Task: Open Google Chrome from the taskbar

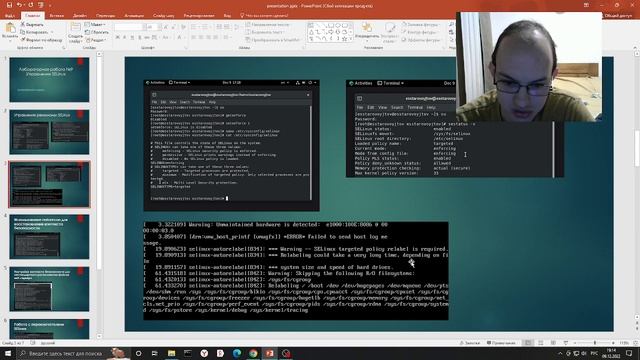Action: [253, 353]
